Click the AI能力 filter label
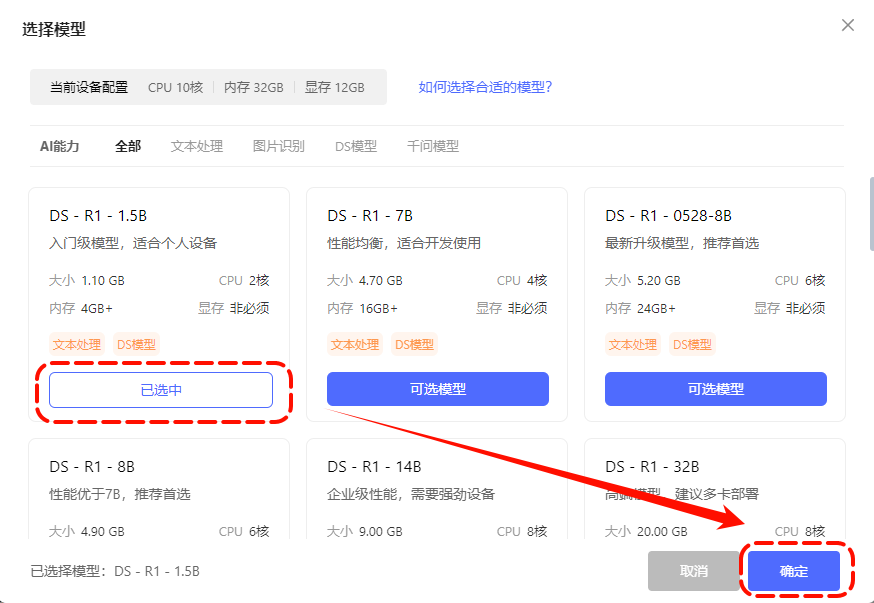The image size is (874, 603). tap(60, 146)
